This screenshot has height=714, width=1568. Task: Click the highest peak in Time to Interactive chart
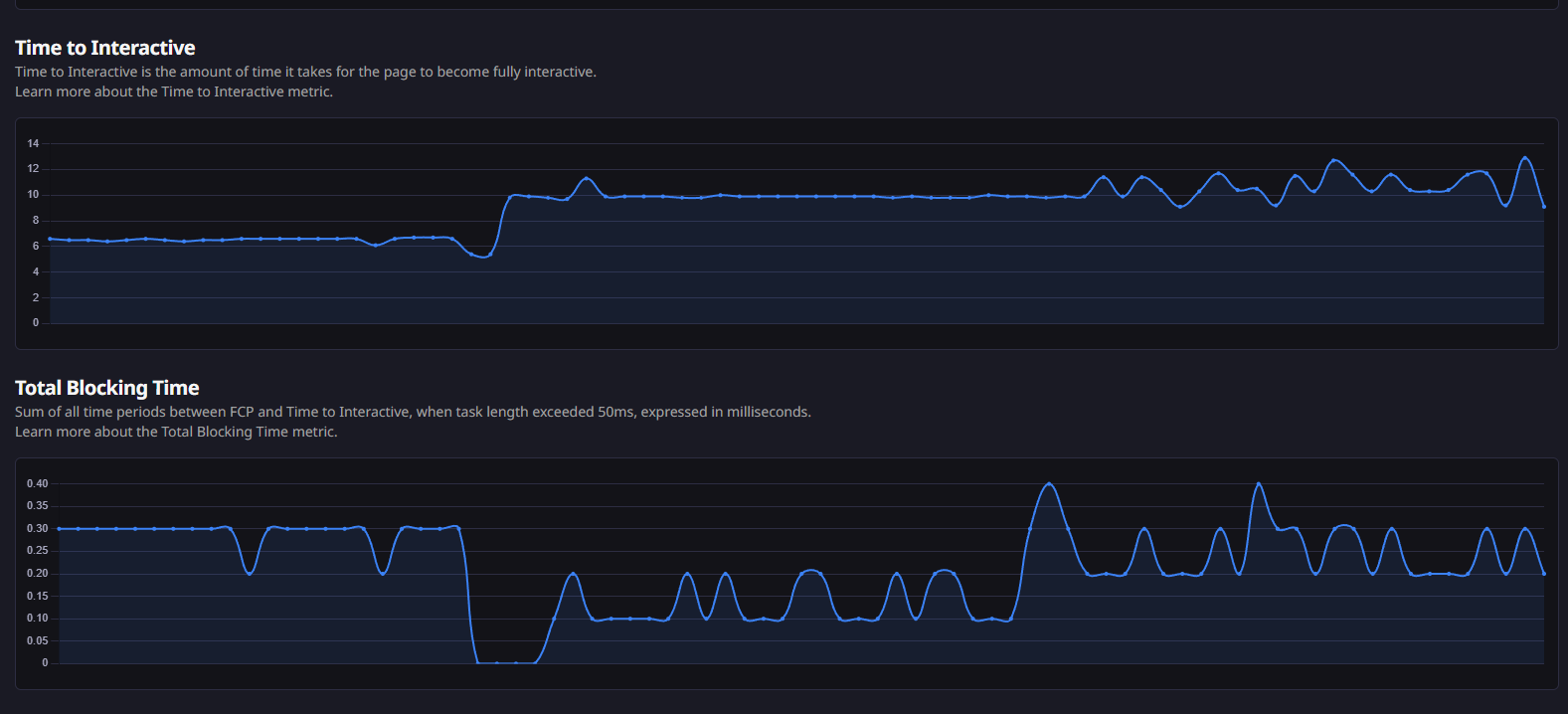click(x=1524, y=158)
